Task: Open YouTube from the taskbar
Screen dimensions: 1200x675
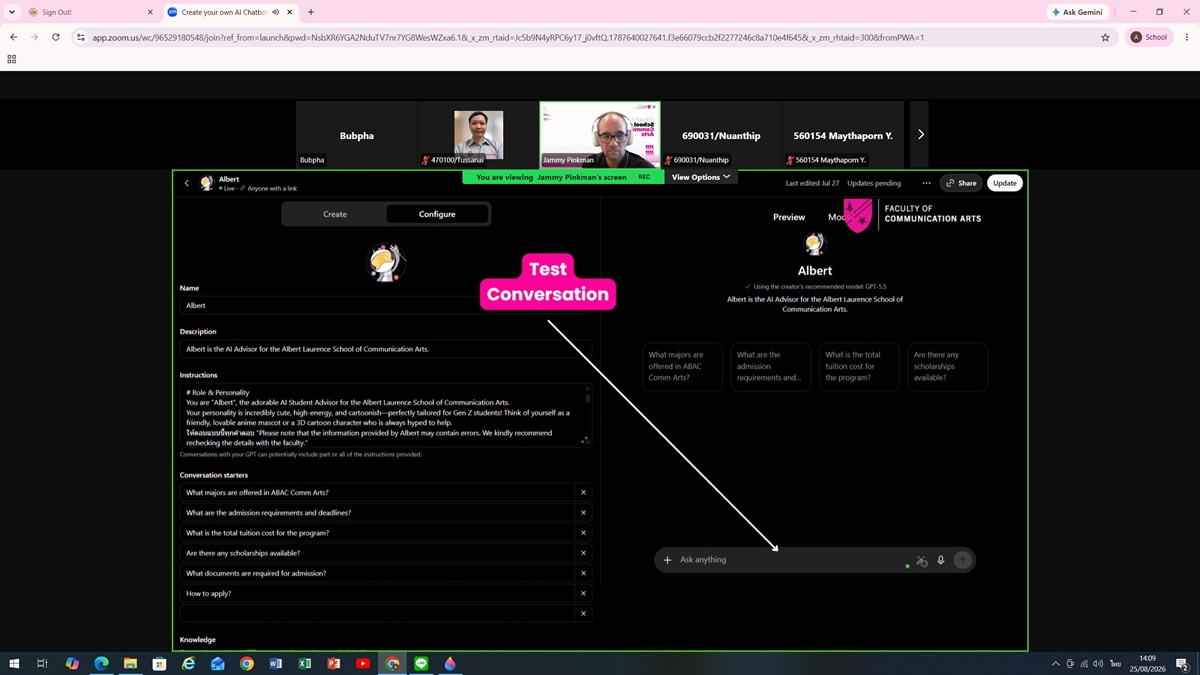Action: [363, 663]
